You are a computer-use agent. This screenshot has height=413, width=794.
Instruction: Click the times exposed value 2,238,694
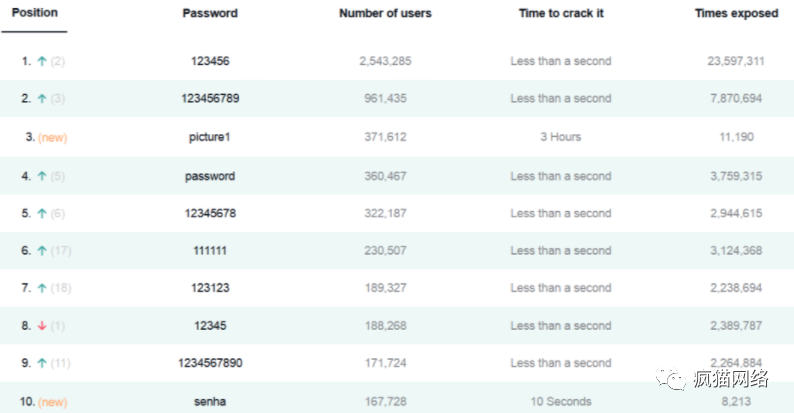(x=736, y=287)
